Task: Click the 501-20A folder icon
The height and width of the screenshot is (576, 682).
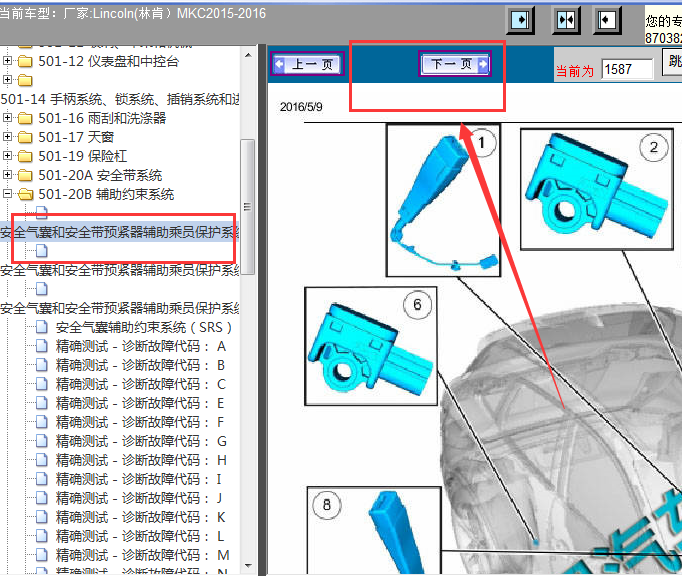Action: (25, 176)
